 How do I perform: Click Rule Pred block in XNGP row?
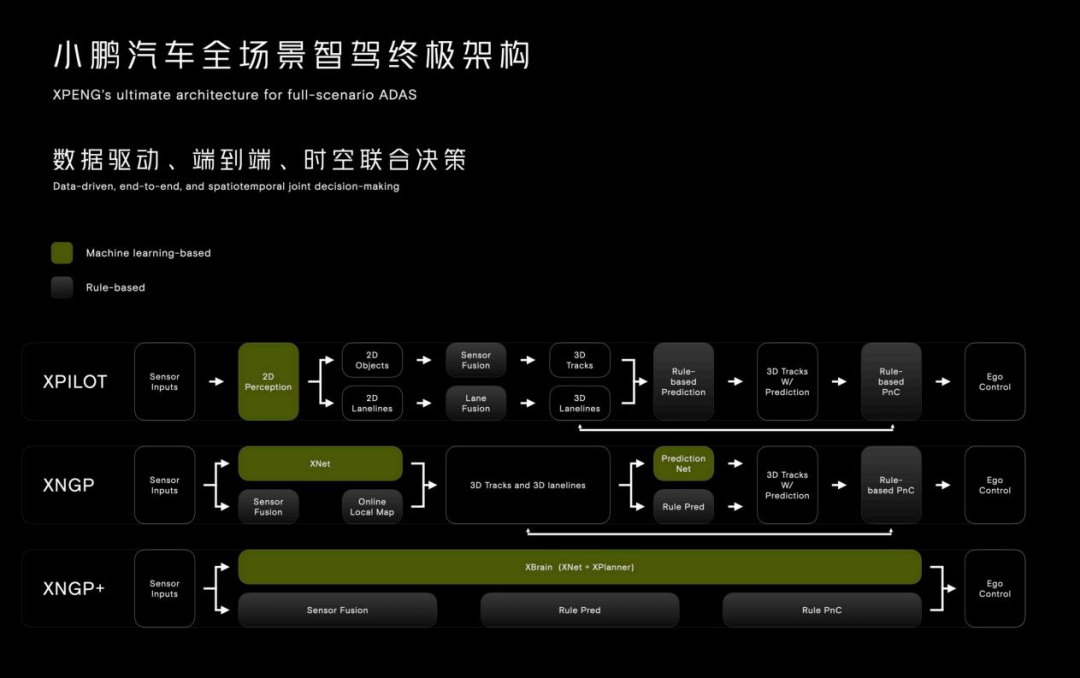click(683, 506)
